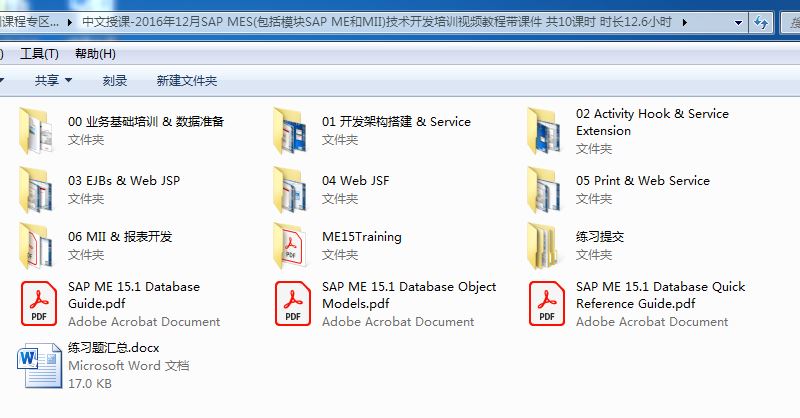The height and width of the screenshot is (418, 800).
Task: Select the label 02 Activity Hook & Service Extension
Action: [x=653, y=122]
